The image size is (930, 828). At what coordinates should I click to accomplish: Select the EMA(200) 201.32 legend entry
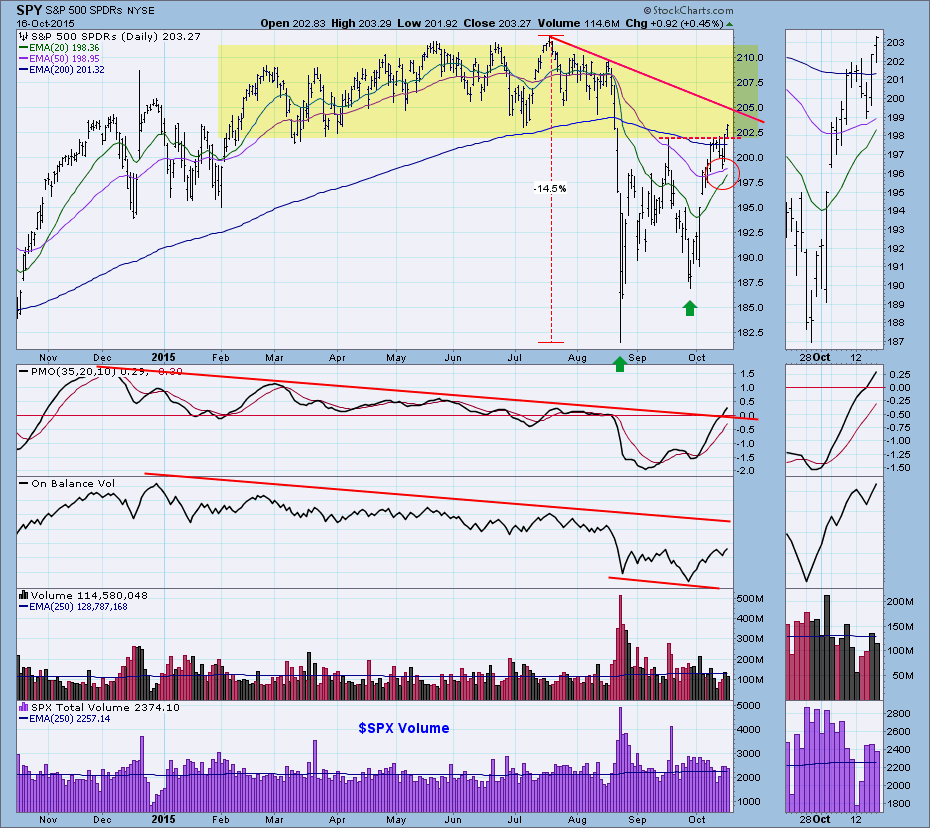coord(62,70)
